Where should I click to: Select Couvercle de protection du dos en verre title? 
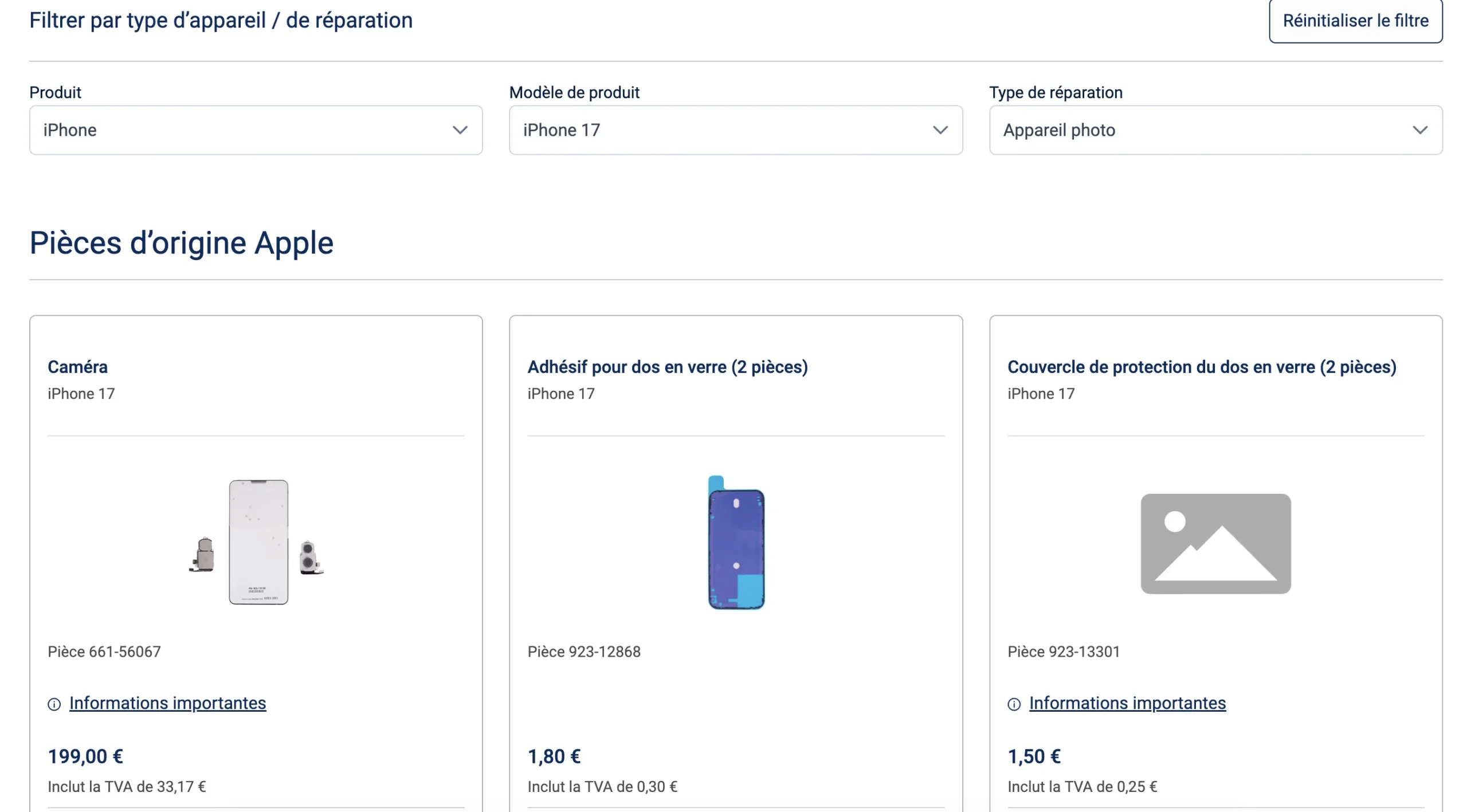pyautogui.click(x=1202, y=367)
